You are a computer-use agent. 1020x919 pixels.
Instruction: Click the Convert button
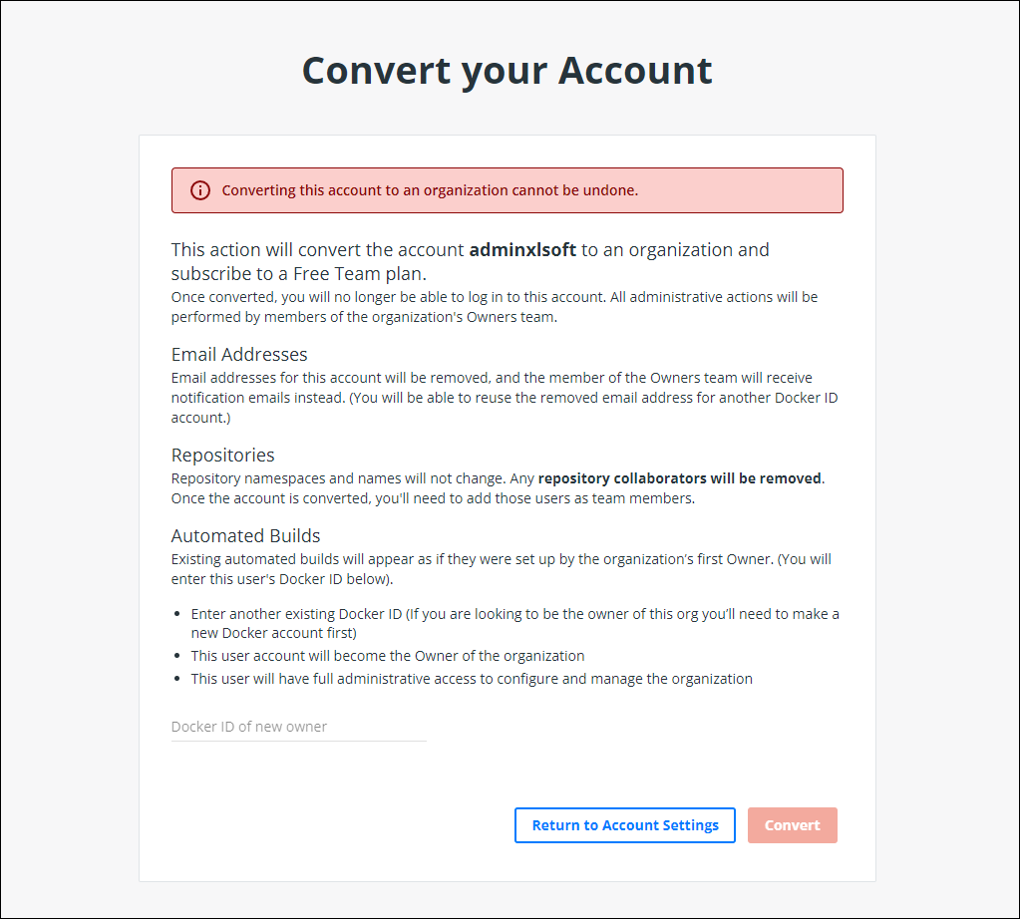coord(792,825)
